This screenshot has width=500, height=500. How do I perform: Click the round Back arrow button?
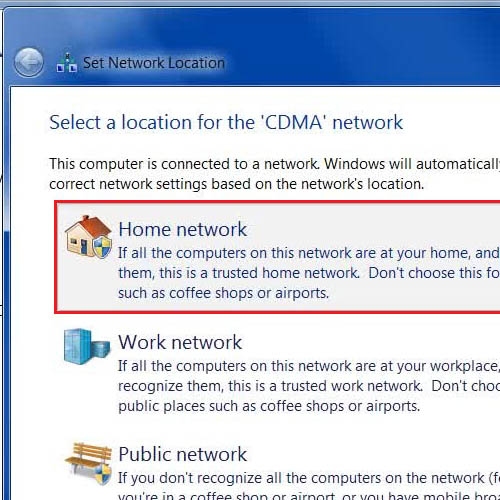pos(29,62)
